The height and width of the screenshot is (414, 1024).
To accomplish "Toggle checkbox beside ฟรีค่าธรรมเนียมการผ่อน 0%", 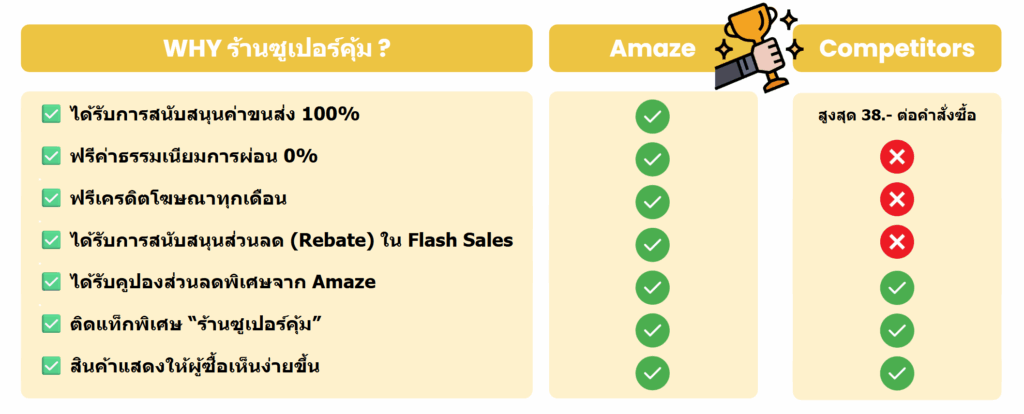I will (50, 156).
